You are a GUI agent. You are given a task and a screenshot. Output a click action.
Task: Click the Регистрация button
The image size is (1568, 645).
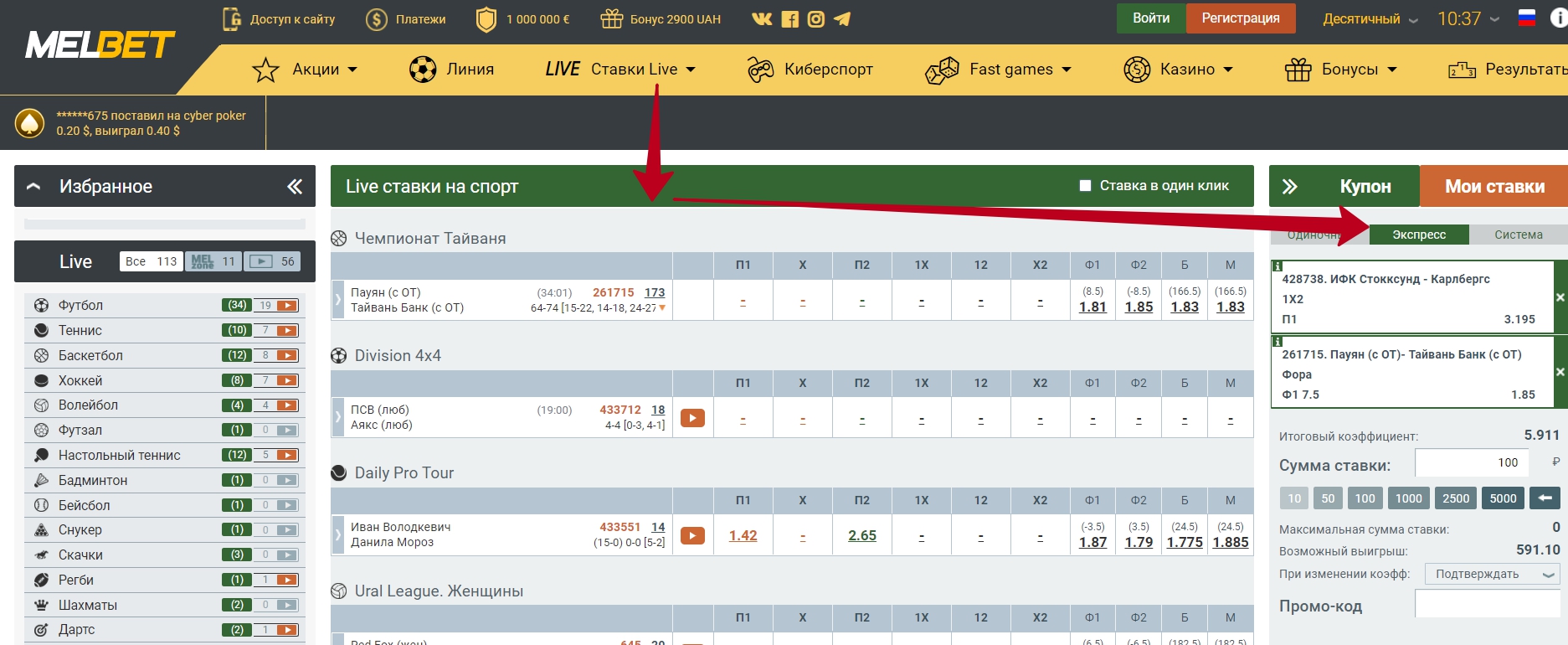1241,18
